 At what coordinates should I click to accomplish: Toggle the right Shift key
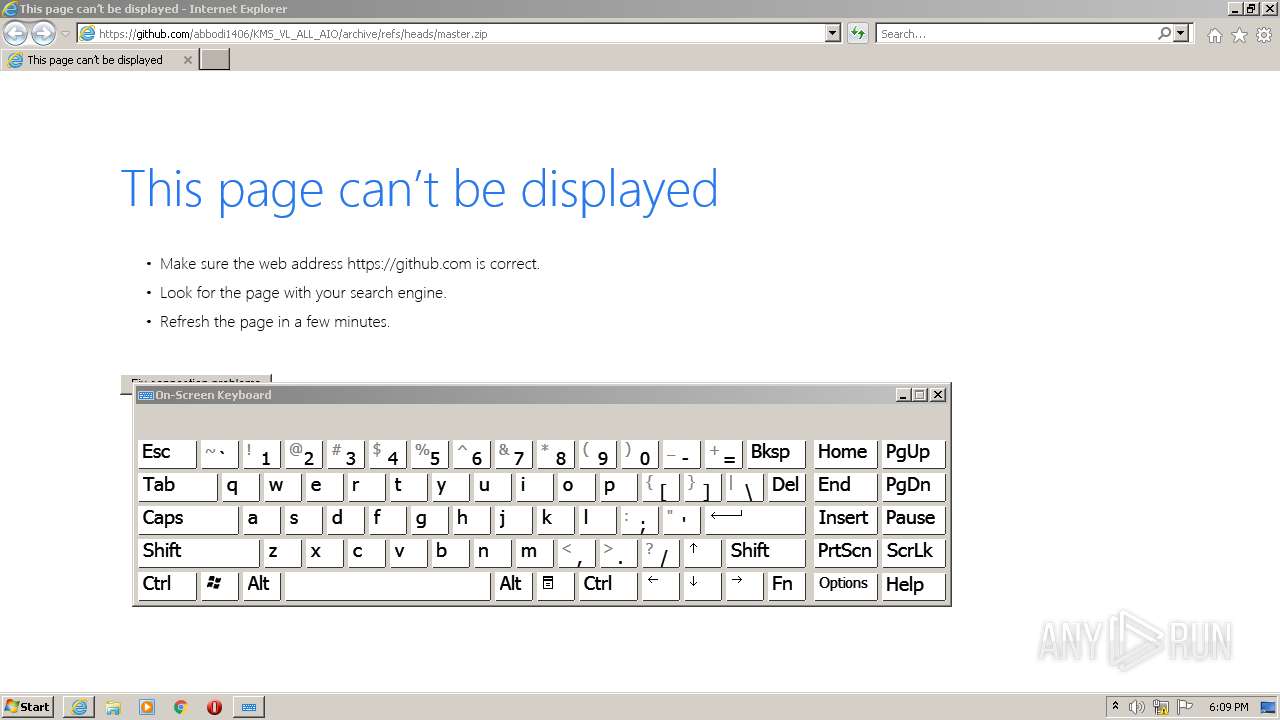[x=765, y=551]
